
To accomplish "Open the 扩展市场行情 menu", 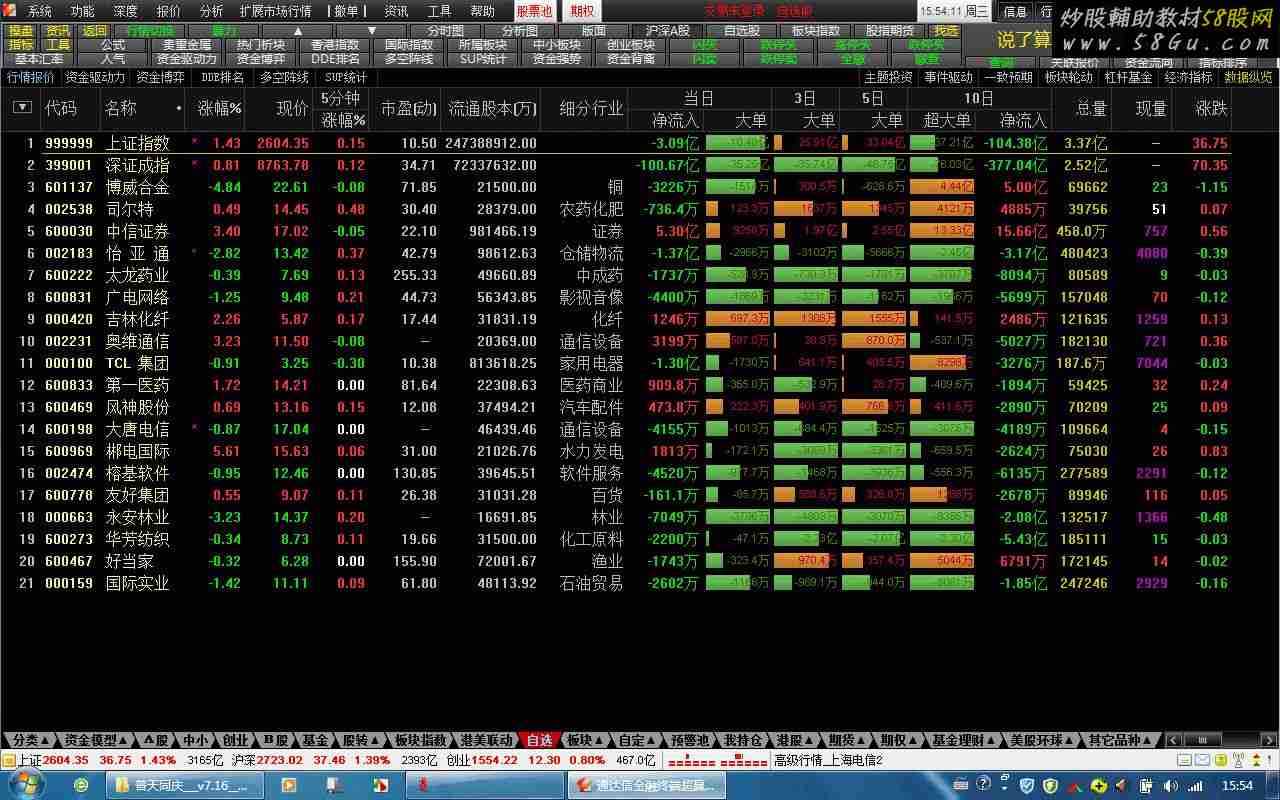I will click(x=275, y=11).
